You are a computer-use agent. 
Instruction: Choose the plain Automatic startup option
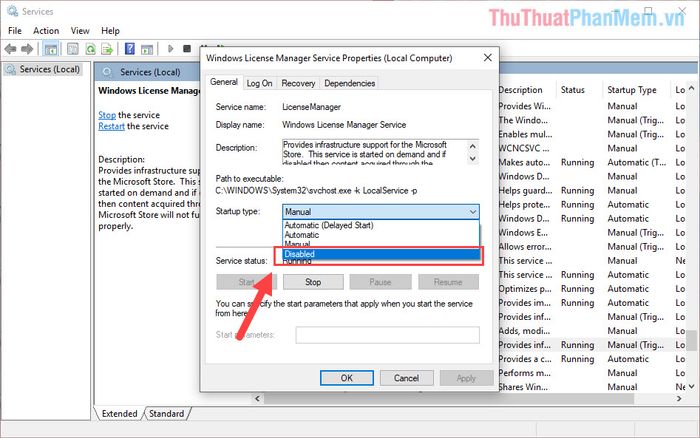point(381,235)
